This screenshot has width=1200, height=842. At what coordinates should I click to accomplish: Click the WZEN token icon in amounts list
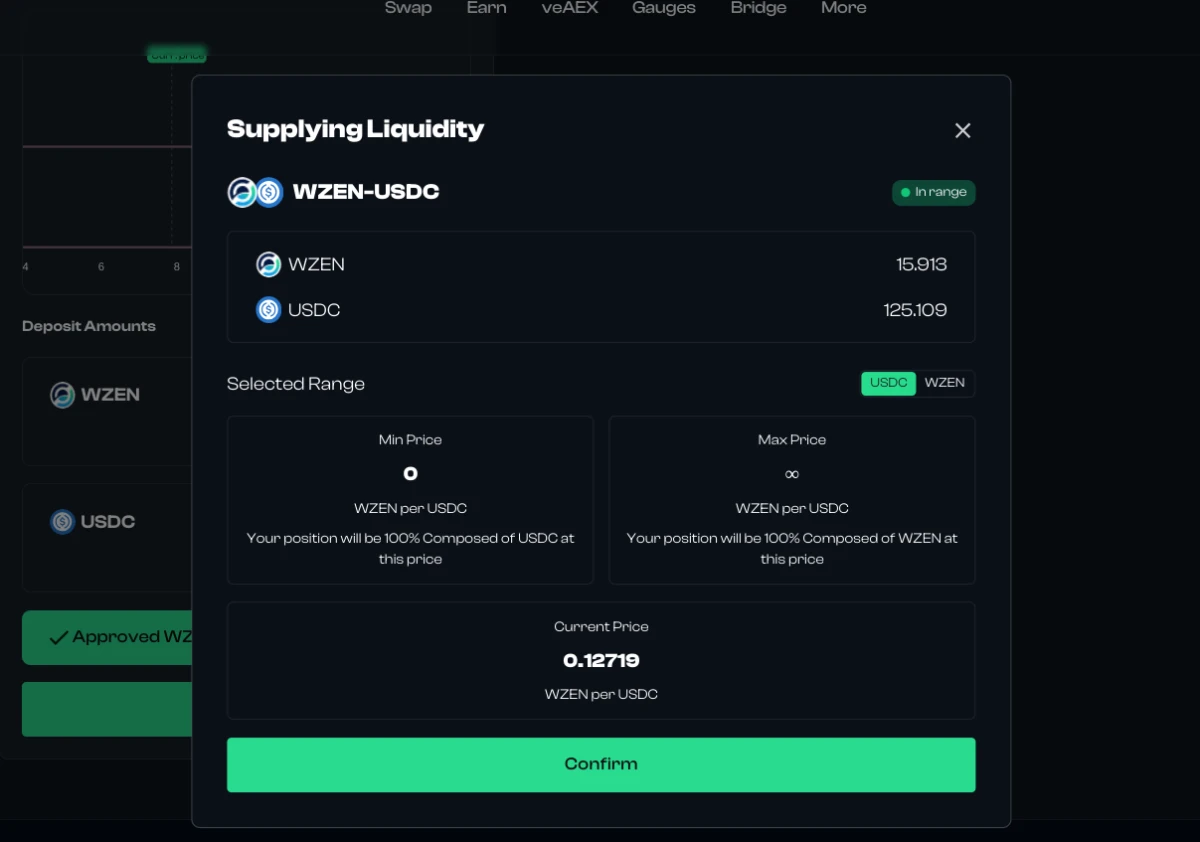click(x=268, y=264)
